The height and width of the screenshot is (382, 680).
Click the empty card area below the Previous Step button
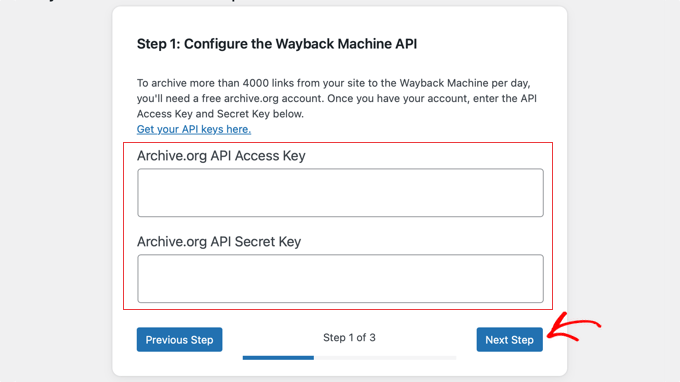pyautogui.click(x=180, y=363)
